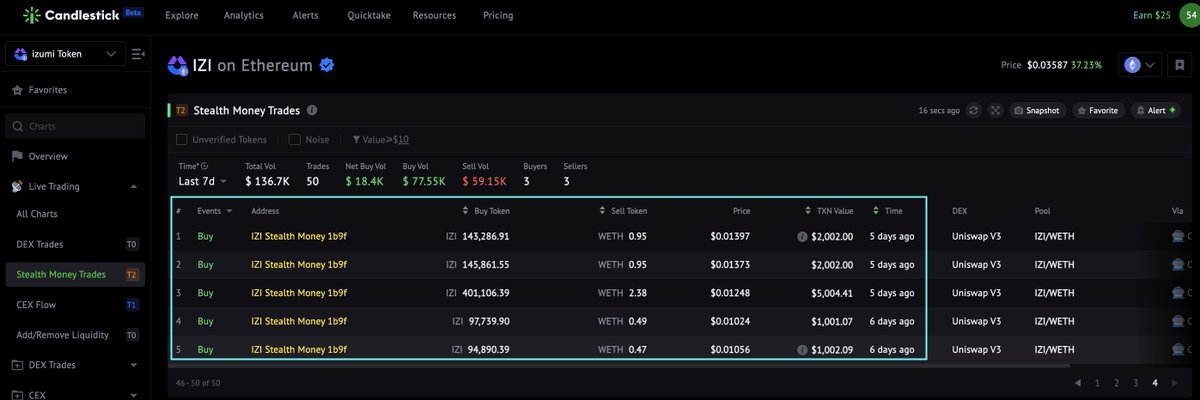
Task: Collapse the sidebar with the toggle icon
Action: [138, 53]
